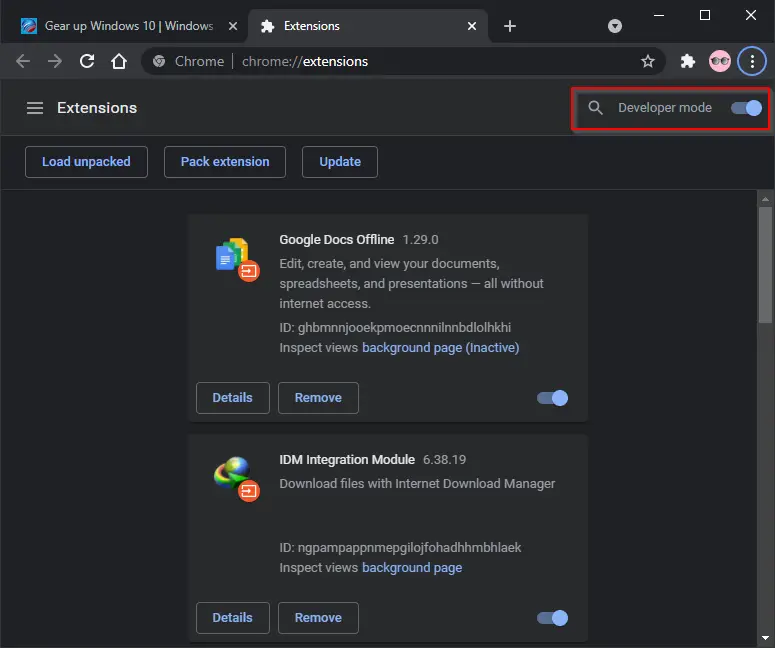Close the Gear up Windows 10 tab
Image resolution: width=775 pixels, height=648 pixels.
tap(233, 26)
